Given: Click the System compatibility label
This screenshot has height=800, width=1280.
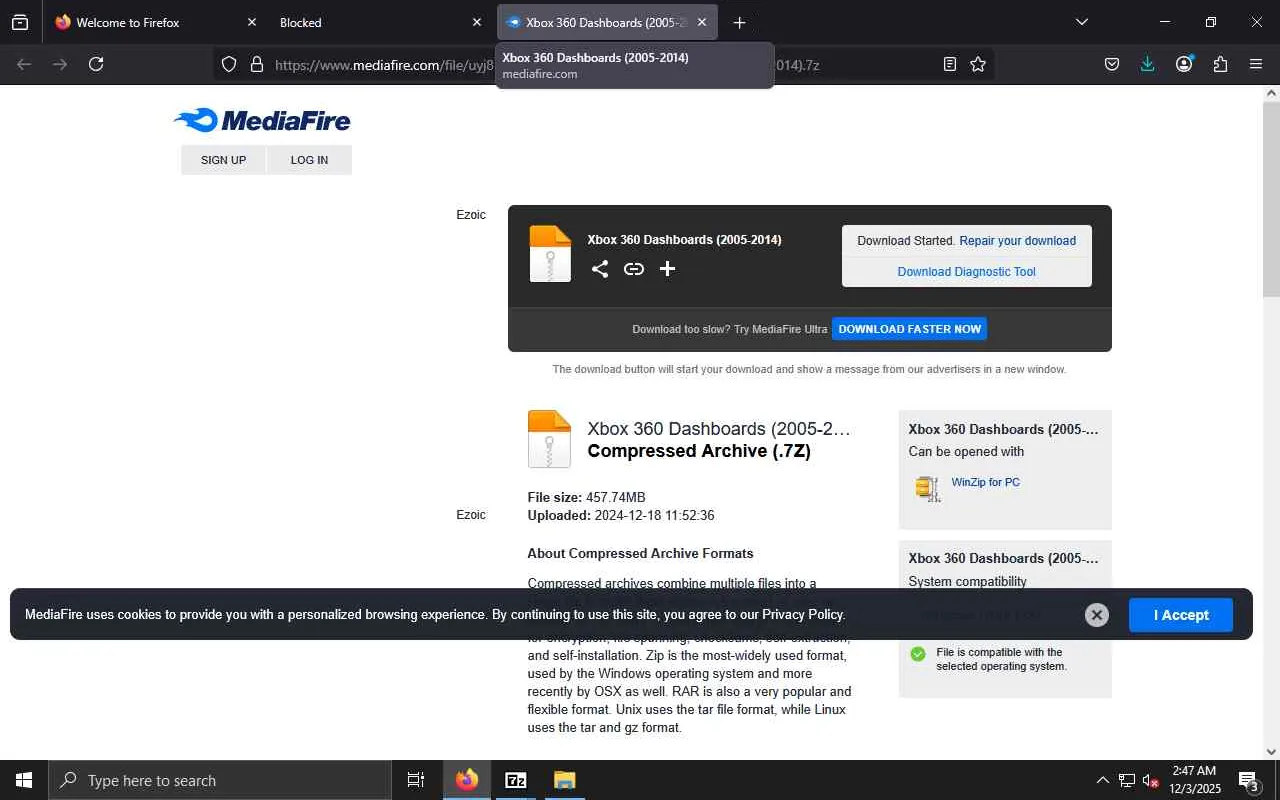Looking at the screenshot, I should [x=968, y=581].
